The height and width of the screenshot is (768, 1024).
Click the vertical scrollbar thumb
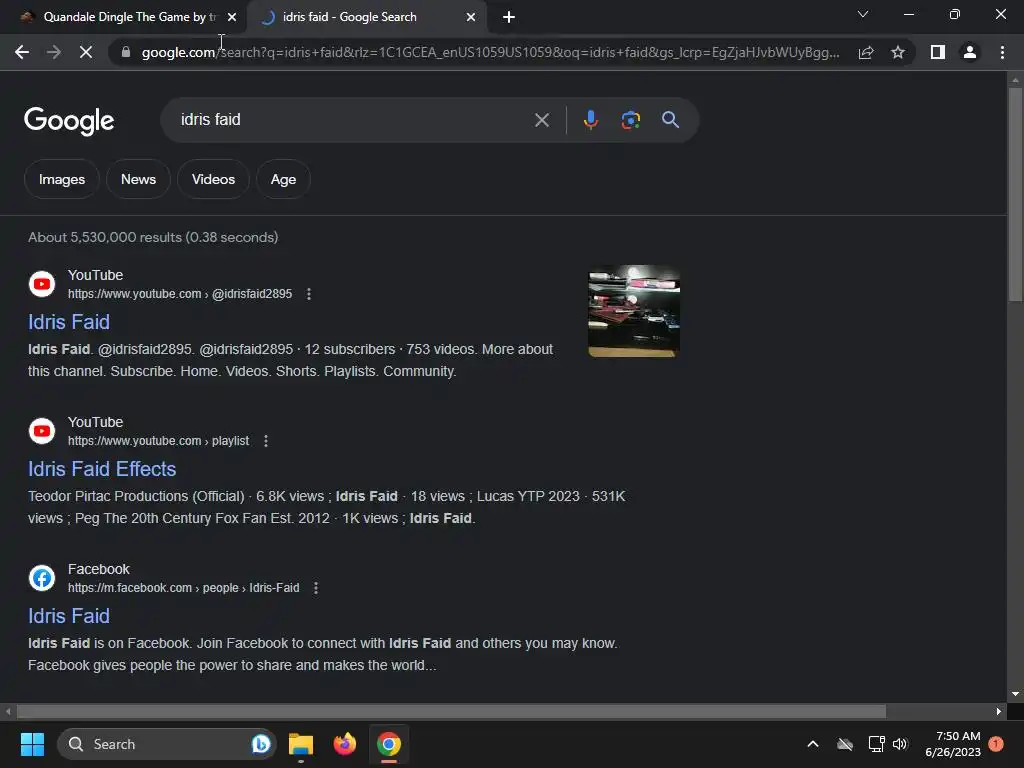coord(1015,194)
